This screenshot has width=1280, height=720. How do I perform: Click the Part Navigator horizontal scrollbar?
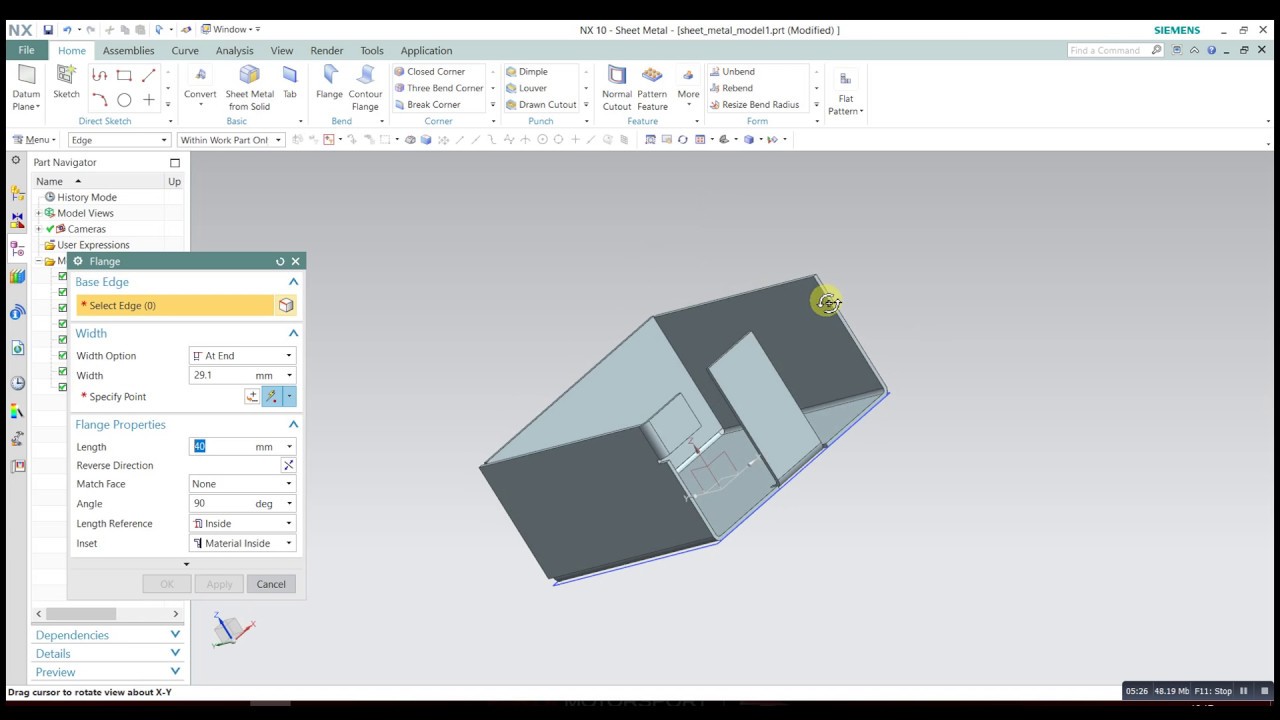107,614
